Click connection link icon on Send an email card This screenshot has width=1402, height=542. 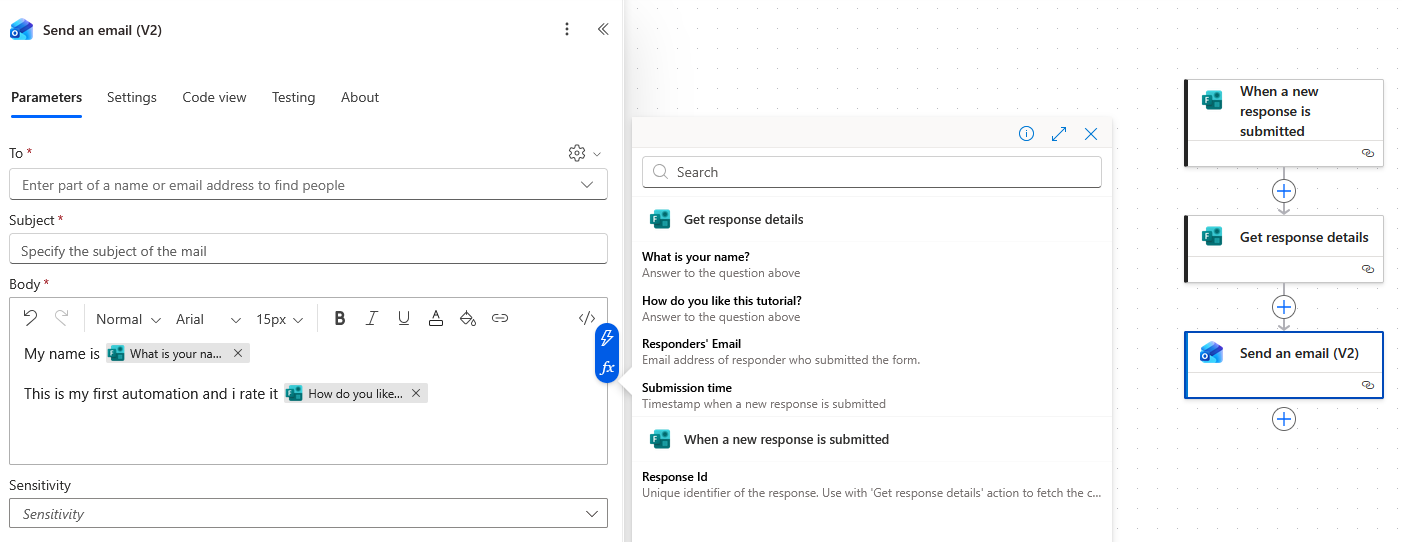[1368, 384]
